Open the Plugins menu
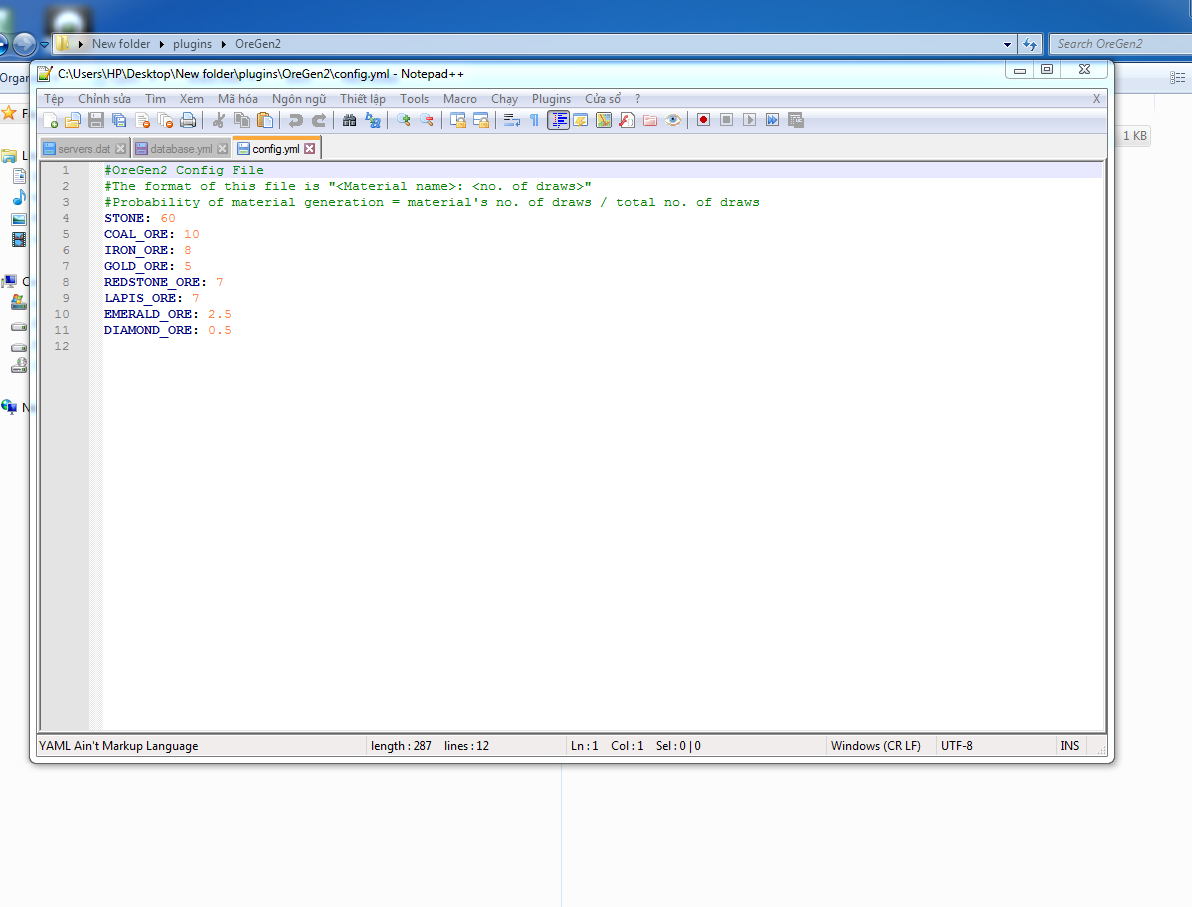The image size is (1192, 907). coord(551,99)
